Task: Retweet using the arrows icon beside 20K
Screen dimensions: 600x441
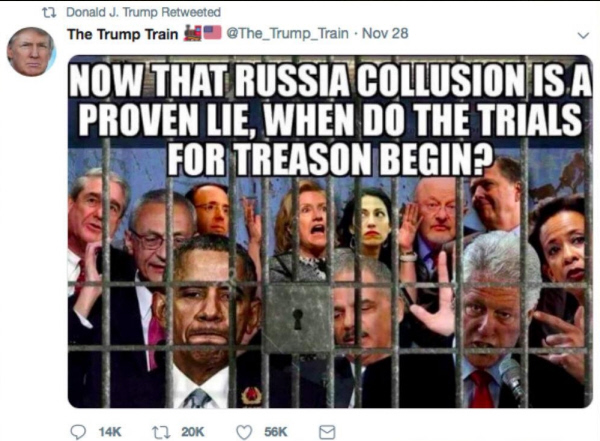Action: [x=158, y=432]
